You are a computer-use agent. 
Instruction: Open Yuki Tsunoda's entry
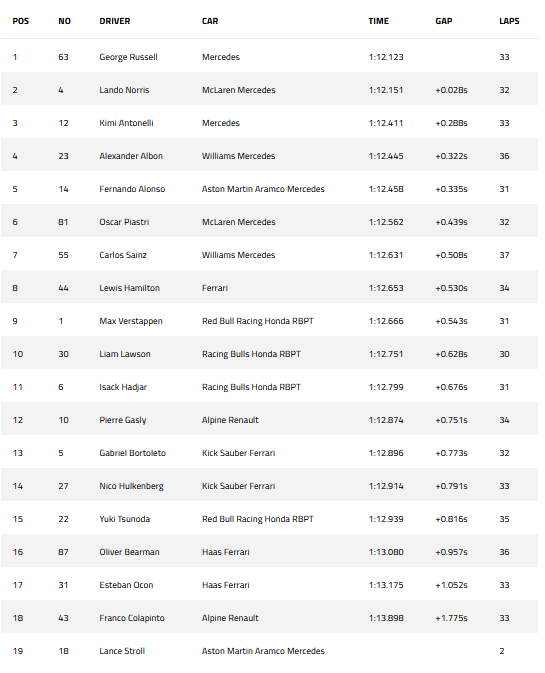tap(125, 519)
